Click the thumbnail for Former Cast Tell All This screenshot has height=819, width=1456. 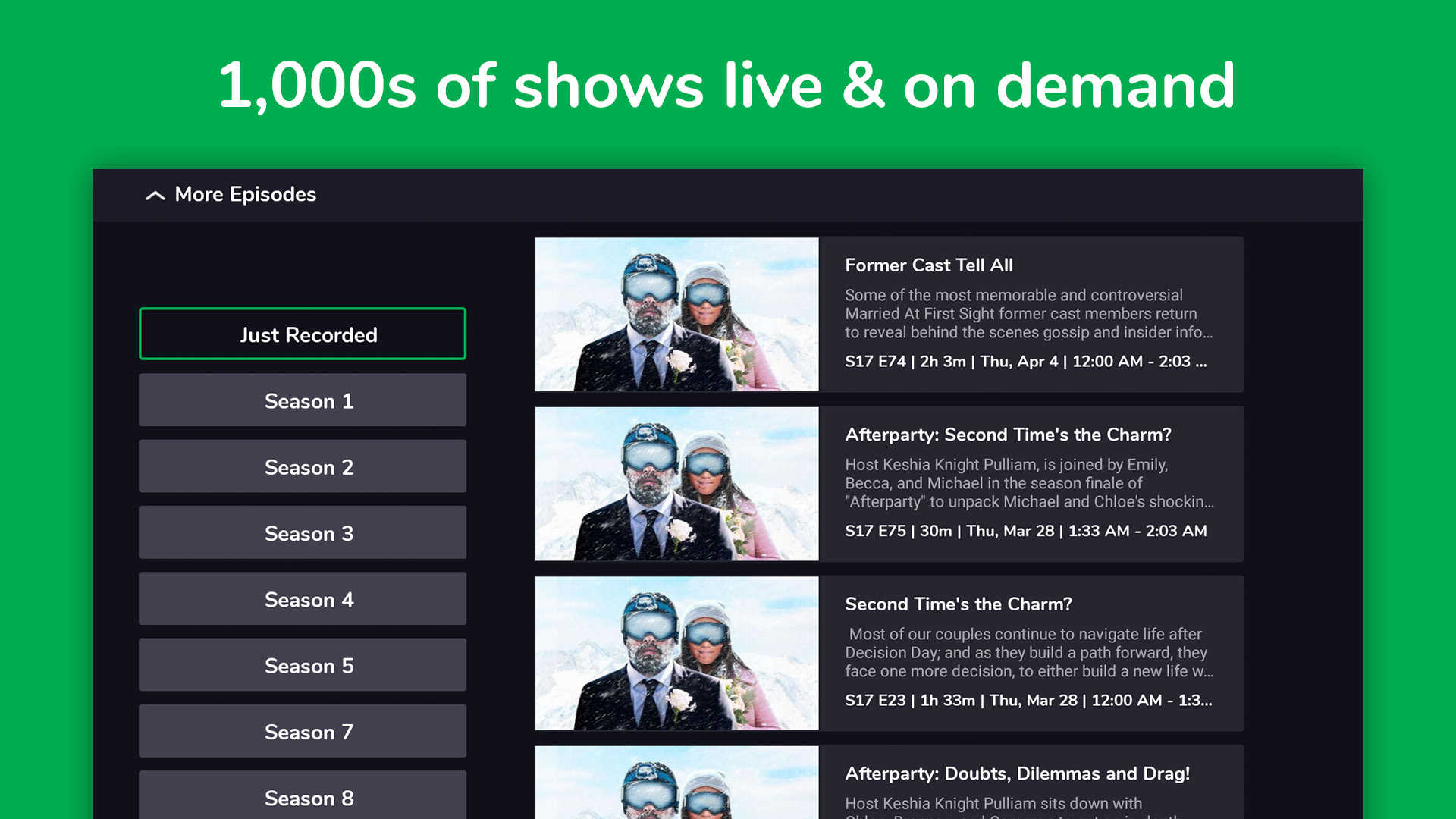click(x=677, y=314)
